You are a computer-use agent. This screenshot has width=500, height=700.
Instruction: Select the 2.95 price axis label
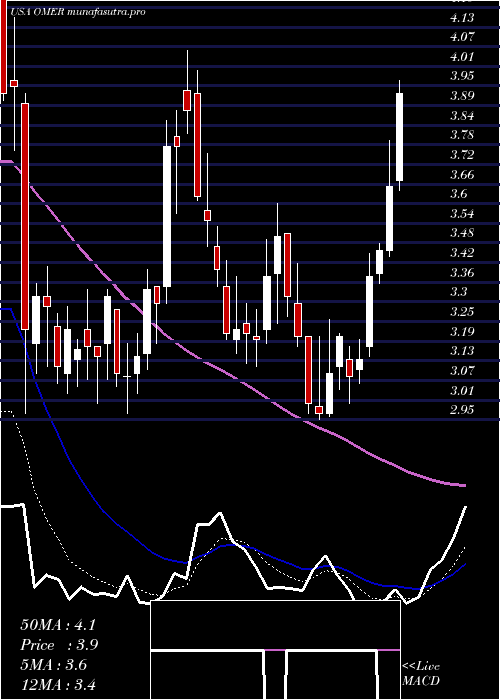462,410
